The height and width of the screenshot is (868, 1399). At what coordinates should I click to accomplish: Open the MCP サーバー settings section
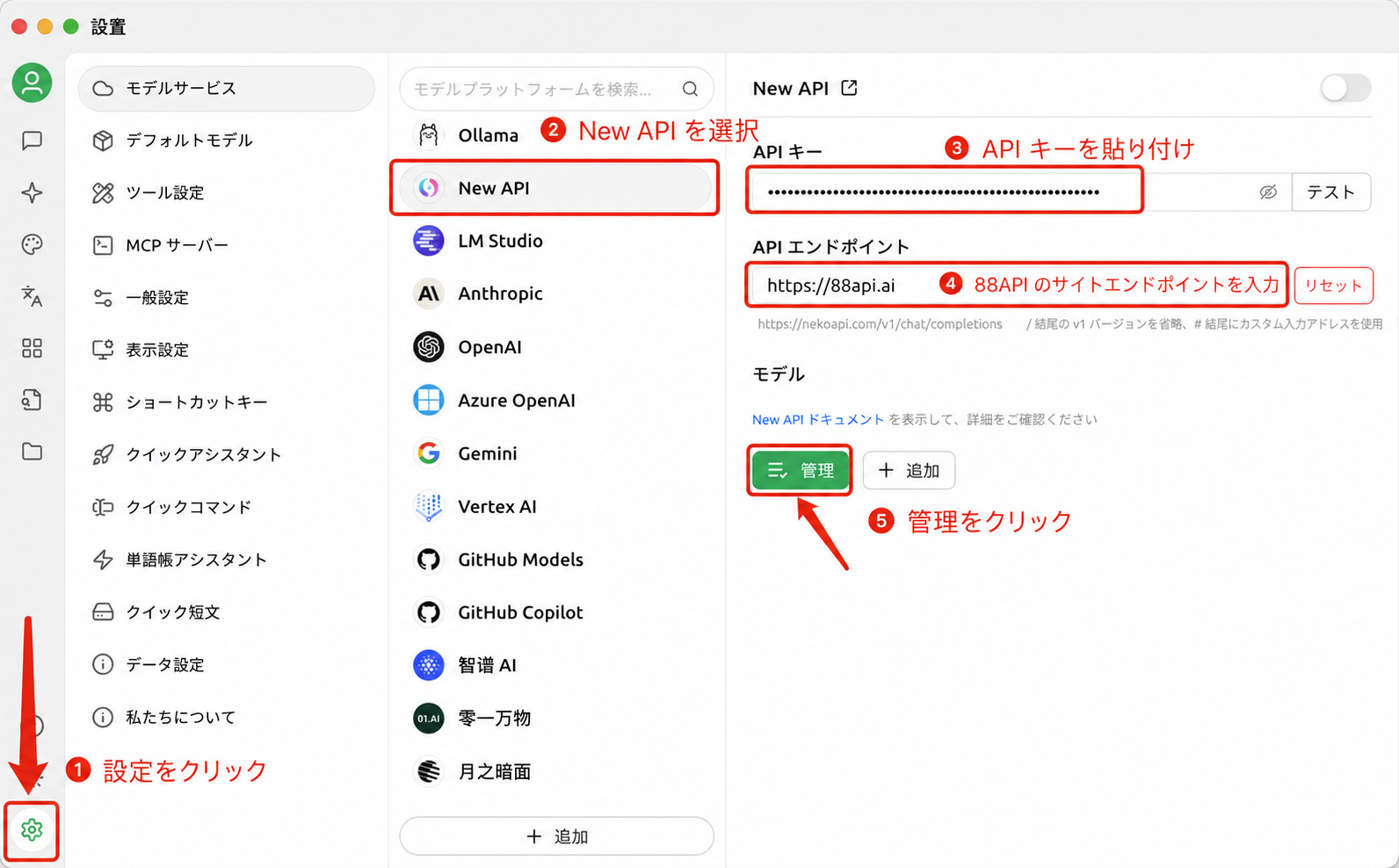coord(227,245)
